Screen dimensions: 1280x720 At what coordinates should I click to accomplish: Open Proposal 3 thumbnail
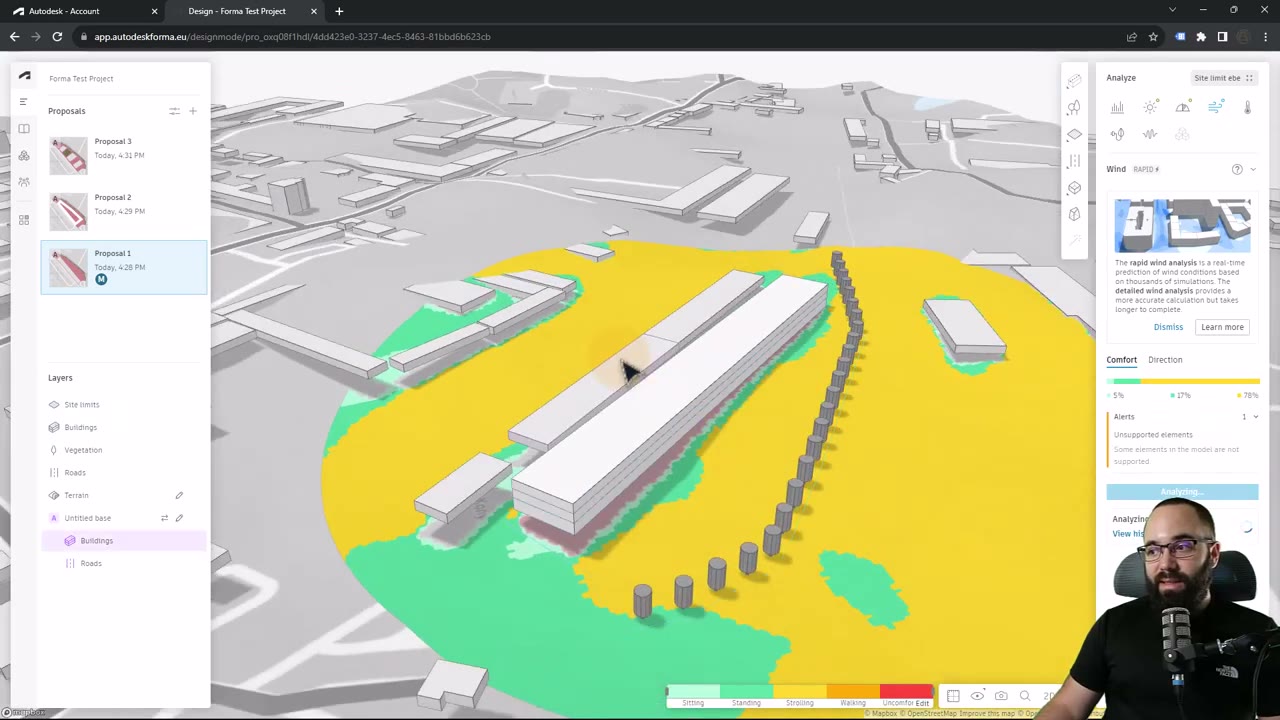pos(69,155)
